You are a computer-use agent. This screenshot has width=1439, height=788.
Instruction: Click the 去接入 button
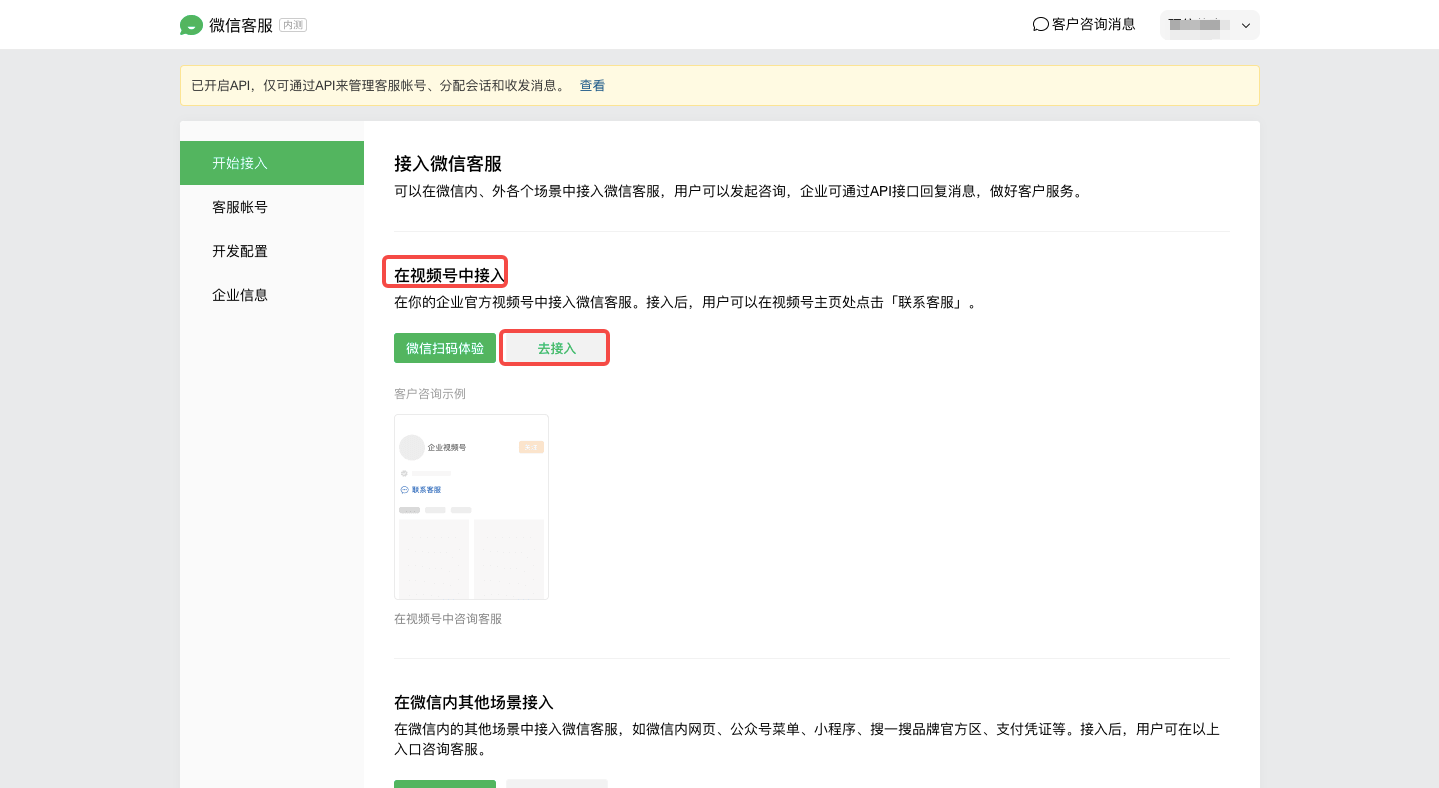557,348
